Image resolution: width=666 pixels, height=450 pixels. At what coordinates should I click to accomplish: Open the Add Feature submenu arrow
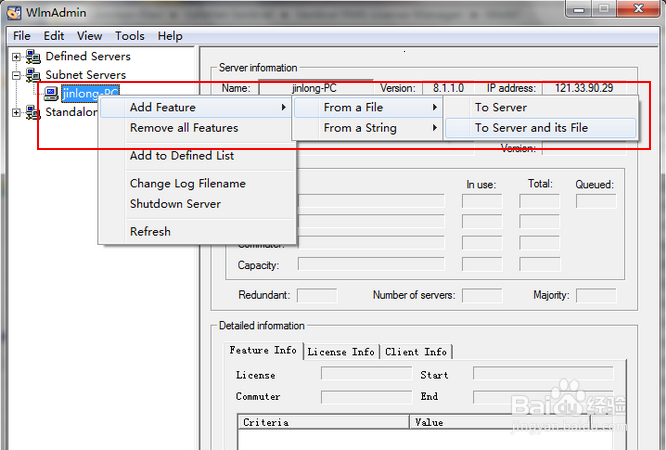[x=284, y=108]
